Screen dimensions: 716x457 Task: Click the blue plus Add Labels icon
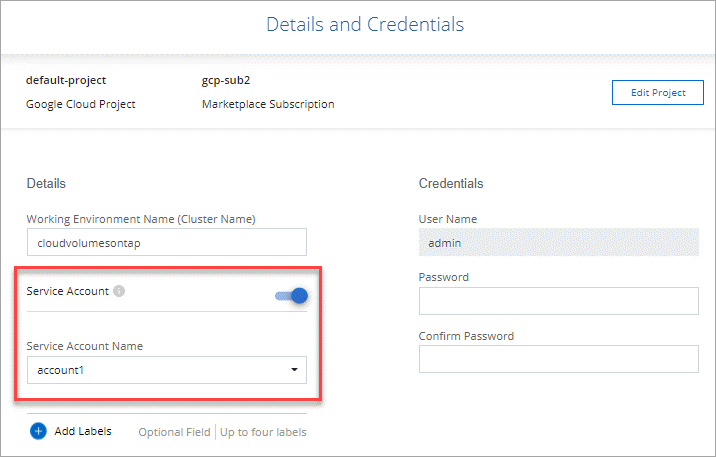pyautogui.click(x=38, y=431)
